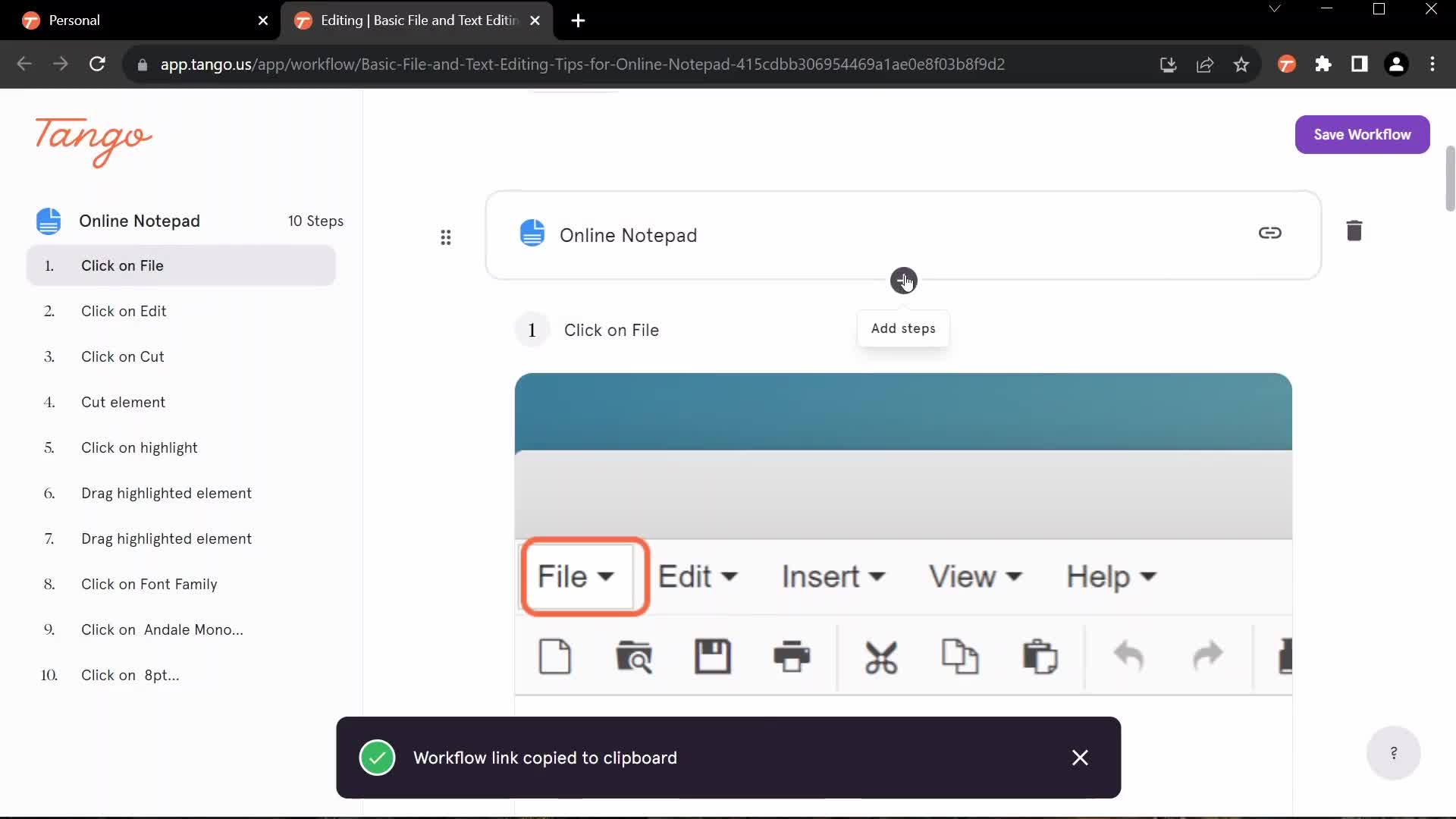Click the delete workflow trash icon
Image resolution: width=1456 pixels, height=819 pixels.
1355,231
